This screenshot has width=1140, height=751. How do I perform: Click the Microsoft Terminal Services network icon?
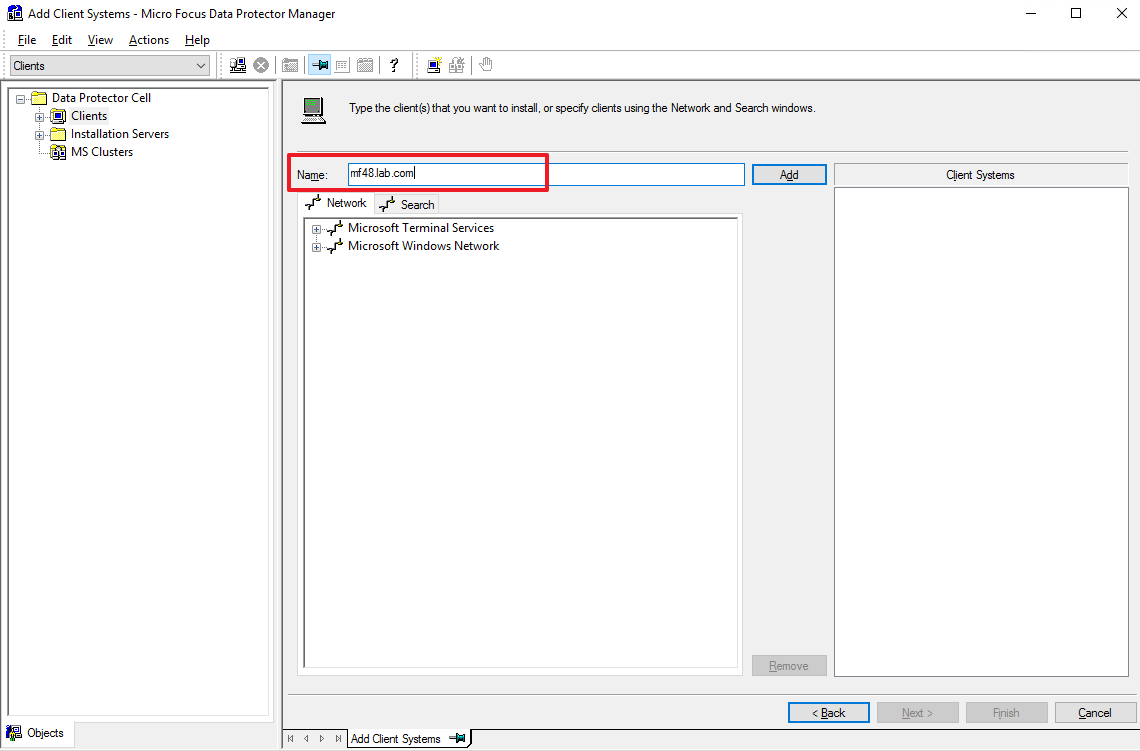pos(335,228)
